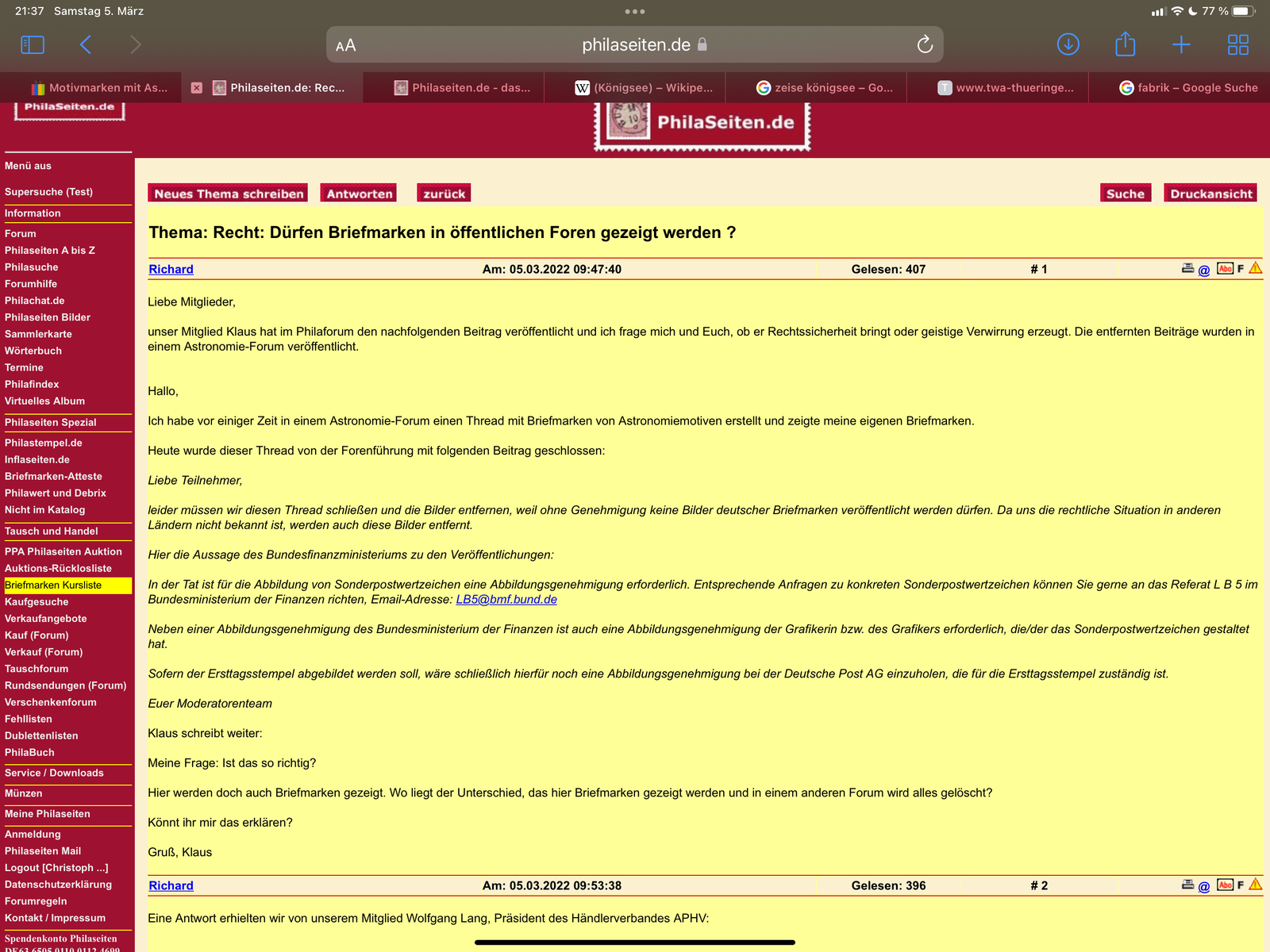Go back with the browser back arrow
Screen dimensions: 1270x952
pos(86,44)
